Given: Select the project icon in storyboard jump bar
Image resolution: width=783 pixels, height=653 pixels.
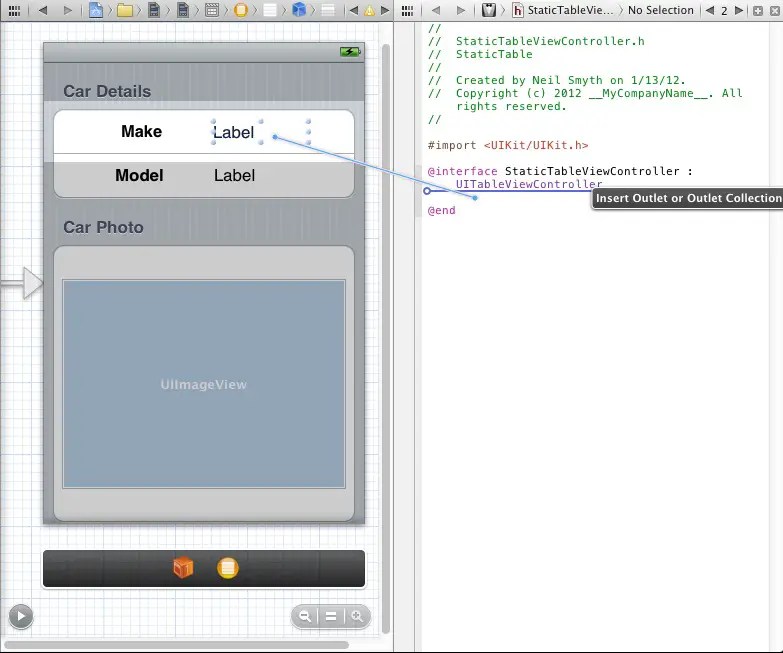Looking at the screenshot, I should coord(95,10).
